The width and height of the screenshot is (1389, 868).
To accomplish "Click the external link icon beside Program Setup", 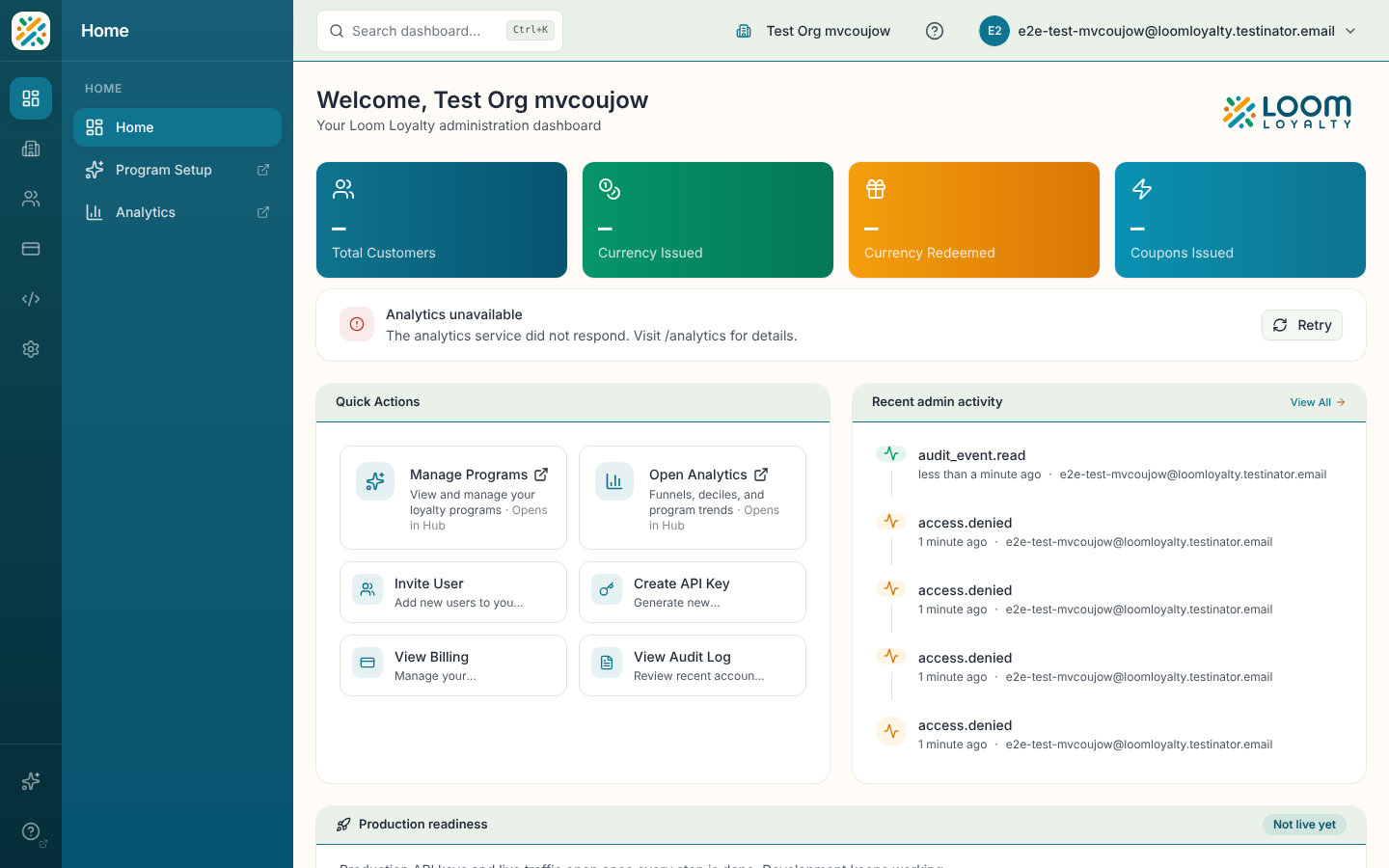I will (x=263, y=170).
